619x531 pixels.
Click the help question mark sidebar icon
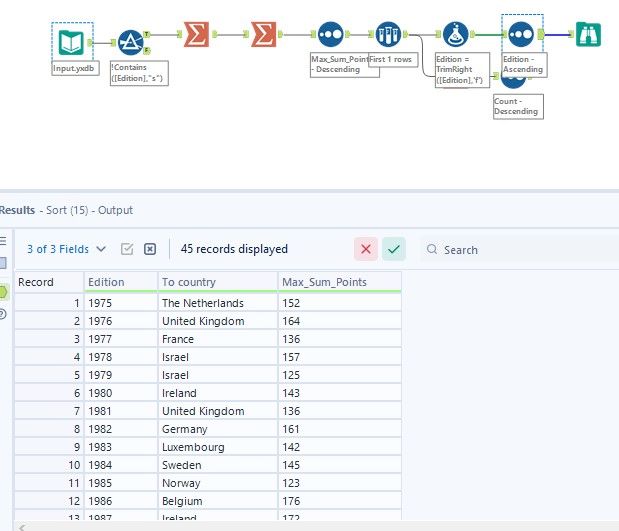3,314
